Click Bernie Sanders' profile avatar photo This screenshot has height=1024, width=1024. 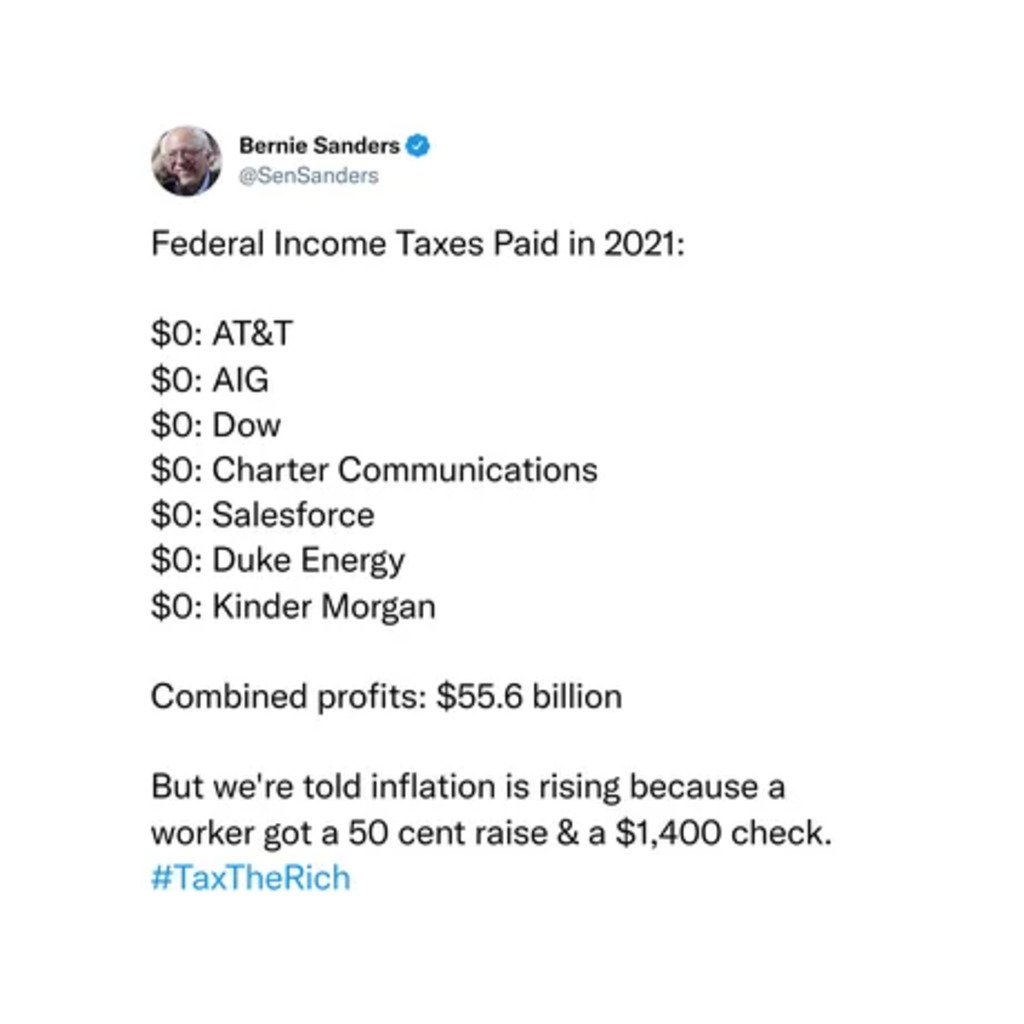[x=187, y=161]
